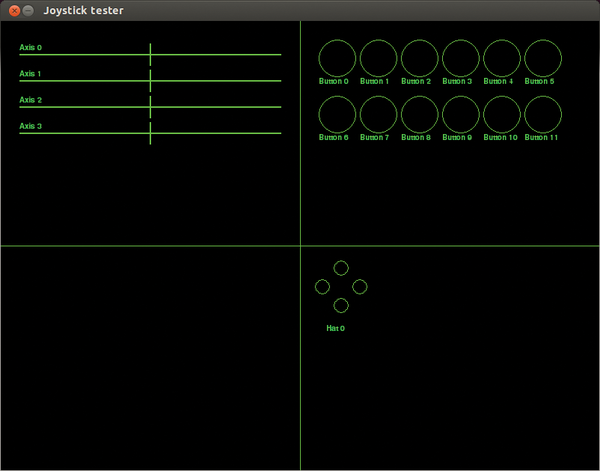Click the 'Joystick tester' window title
The width and height of the screenshot is (600, 471).
pos(83,11)
